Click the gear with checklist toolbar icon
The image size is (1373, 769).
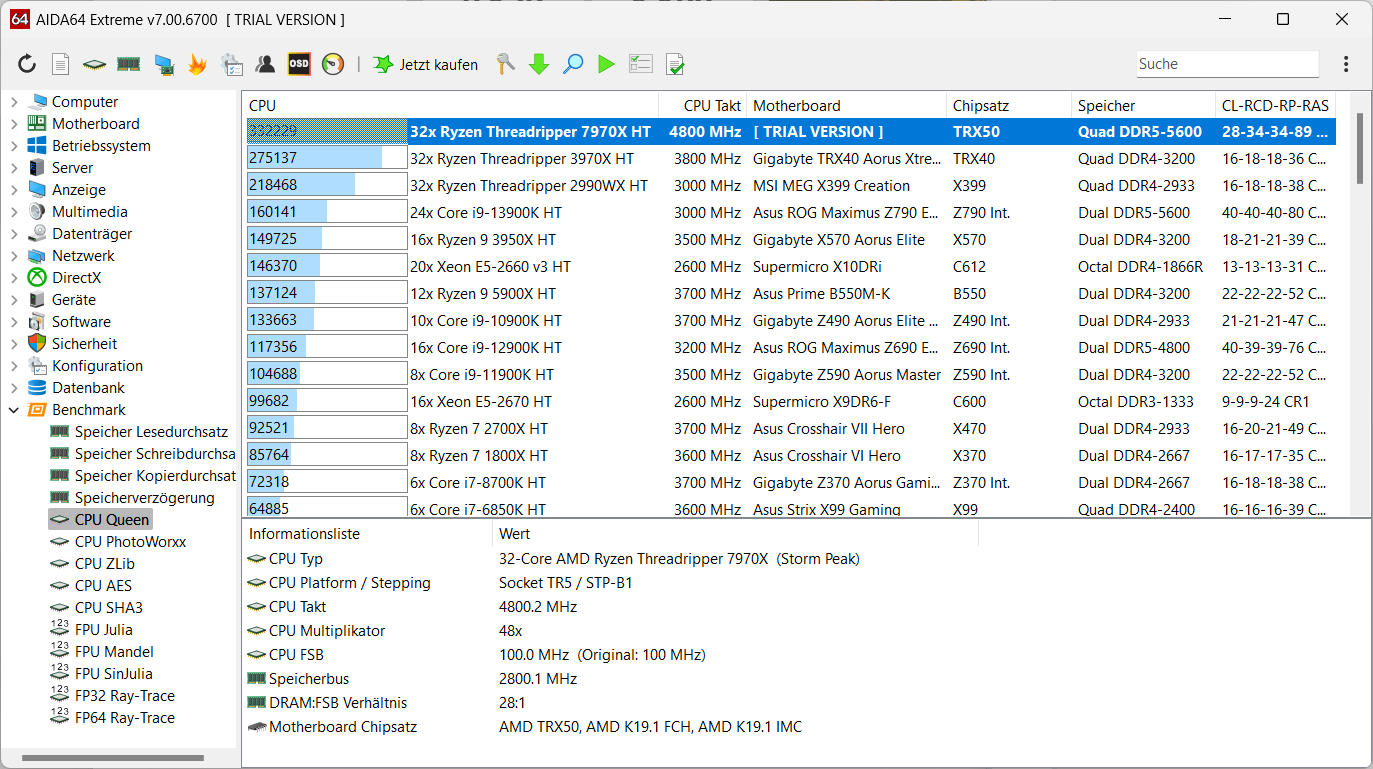click(x=231, y=64)
